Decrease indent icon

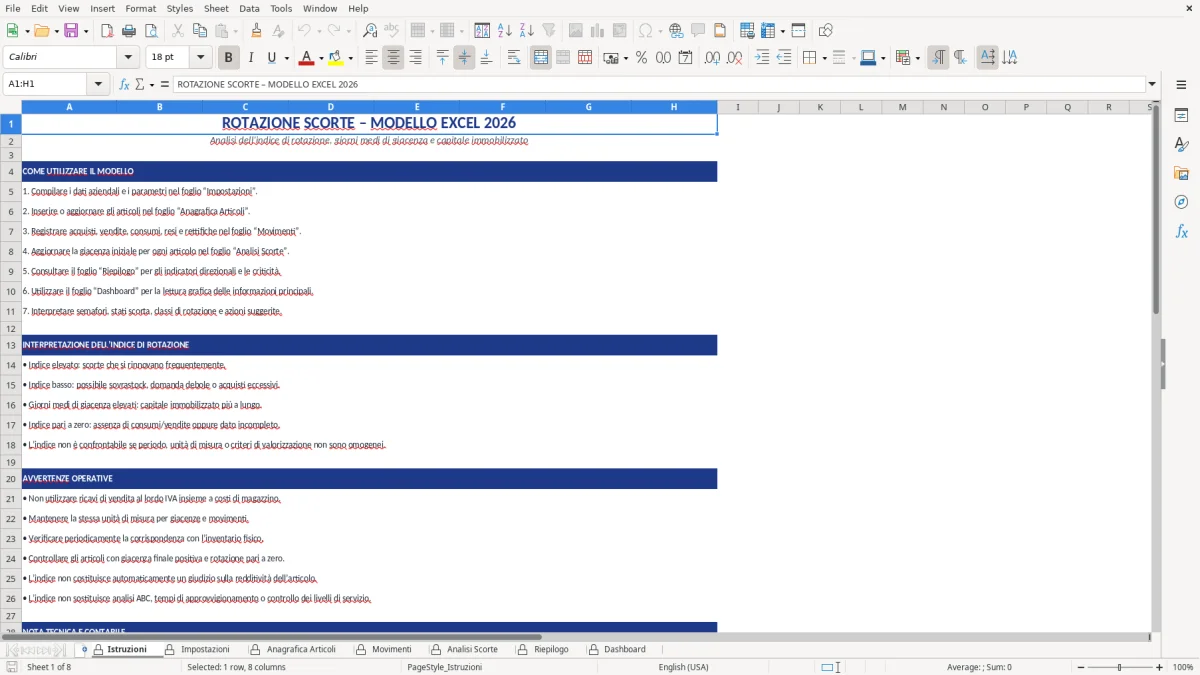(x=784, y=58)
